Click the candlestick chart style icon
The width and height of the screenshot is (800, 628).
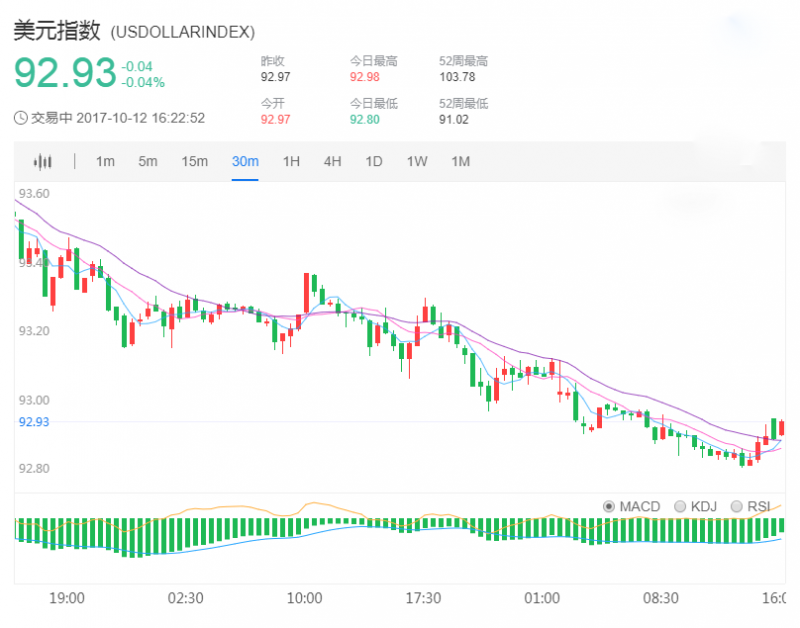(x=42, y=161)
